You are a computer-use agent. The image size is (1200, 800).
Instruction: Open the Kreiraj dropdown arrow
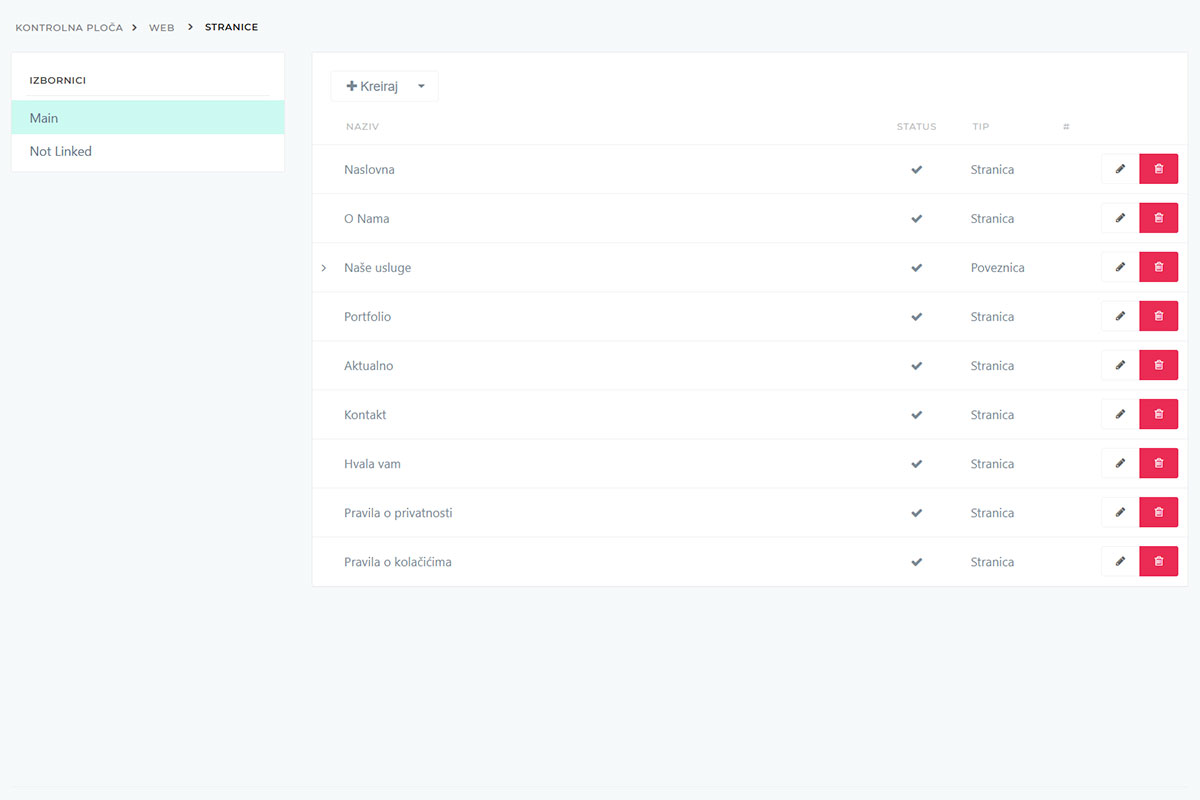421,87
